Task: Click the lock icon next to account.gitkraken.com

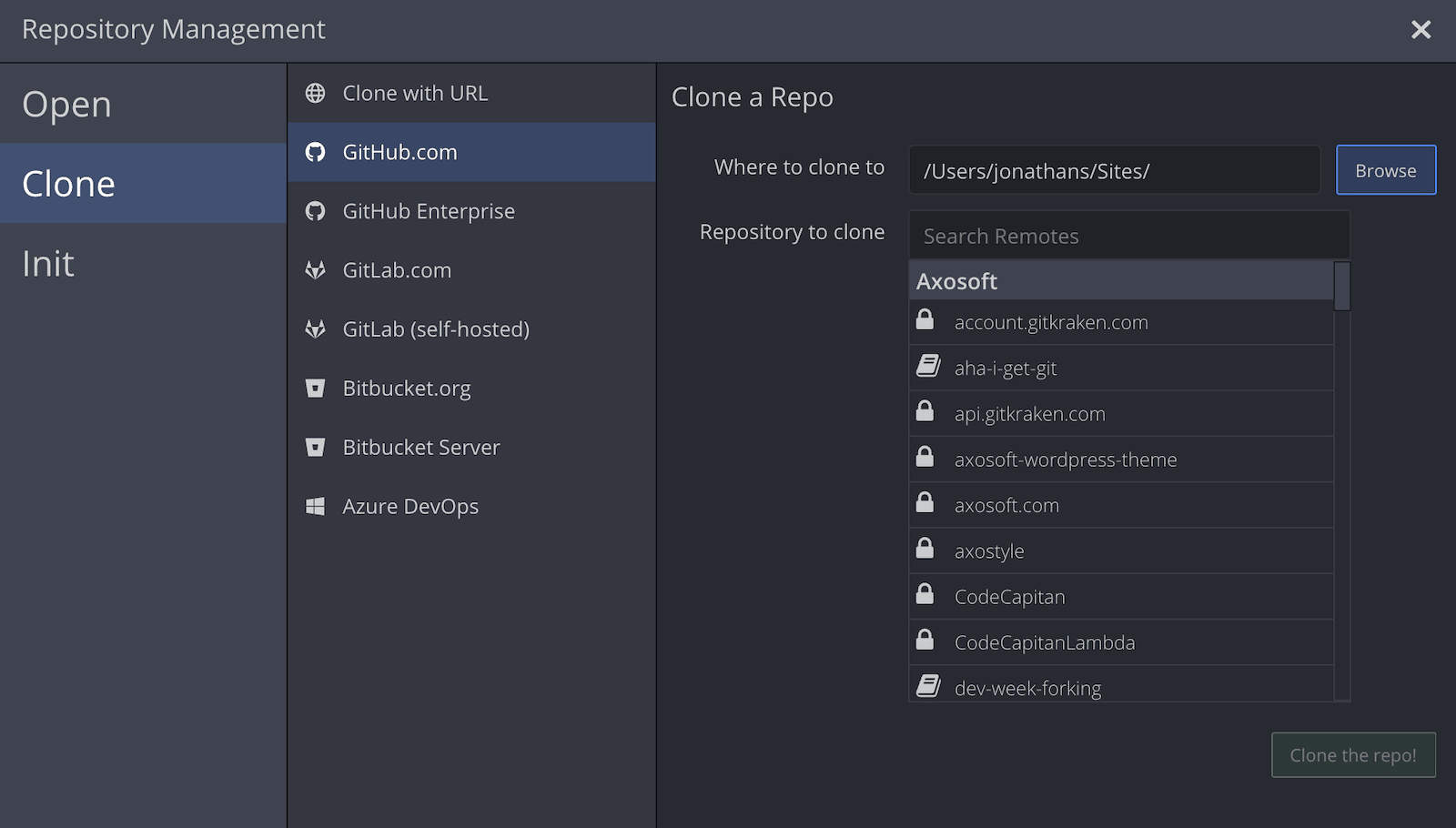Action: coord(925,320)
